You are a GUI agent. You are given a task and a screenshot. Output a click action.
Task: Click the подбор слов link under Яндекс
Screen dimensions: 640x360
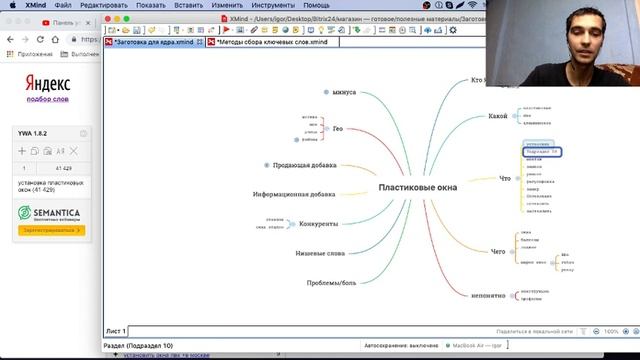click(x=47, y=99)
